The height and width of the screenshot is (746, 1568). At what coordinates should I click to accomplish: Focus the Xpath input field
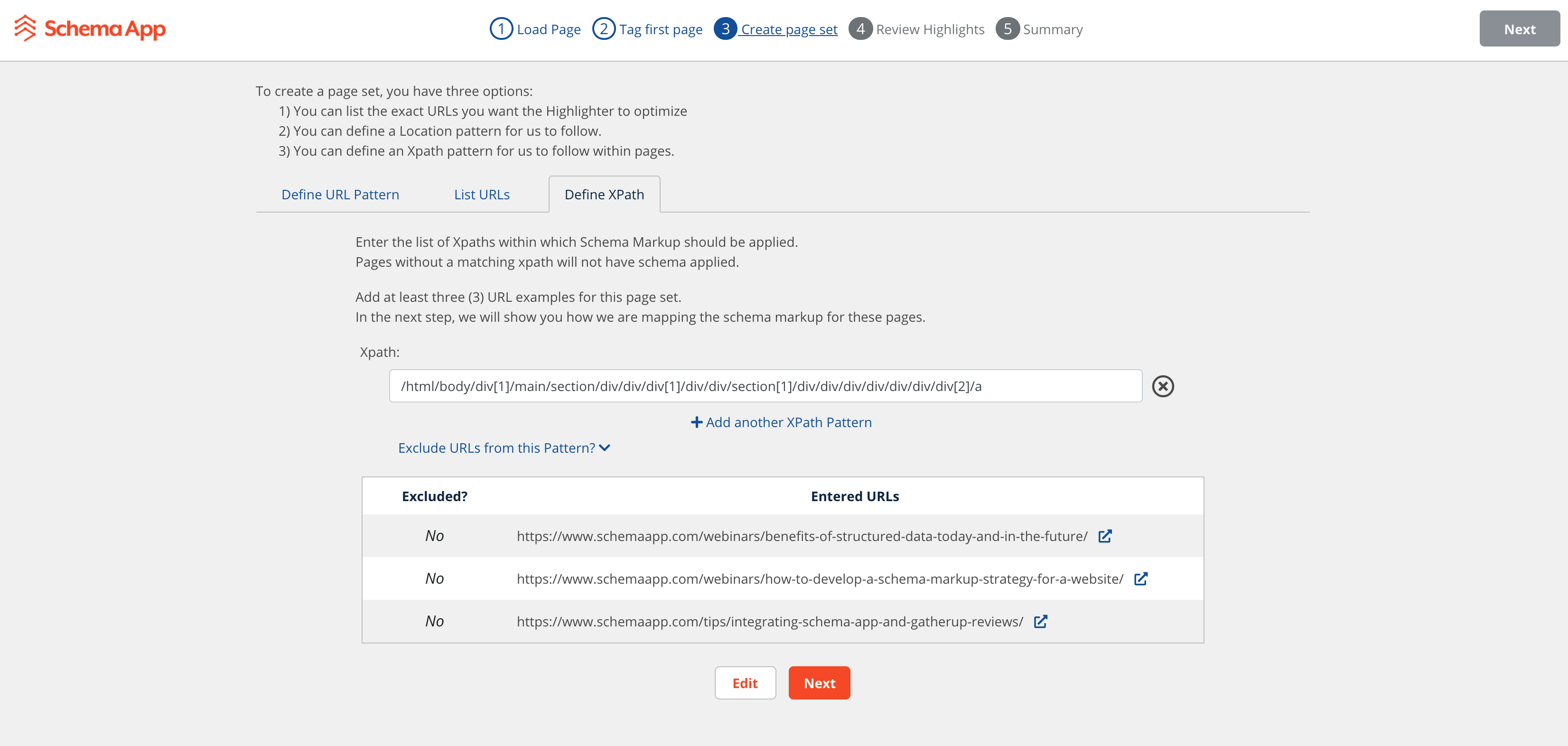click(x=765, y=386)
